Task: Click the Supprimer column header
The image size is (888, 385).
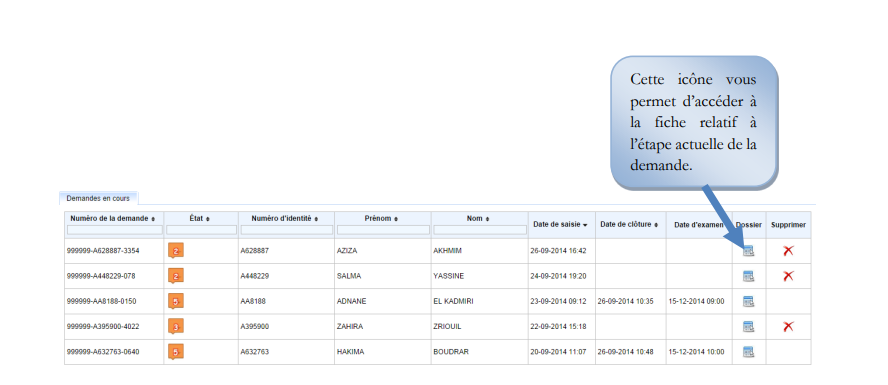Action: click(x=788, y=225)
